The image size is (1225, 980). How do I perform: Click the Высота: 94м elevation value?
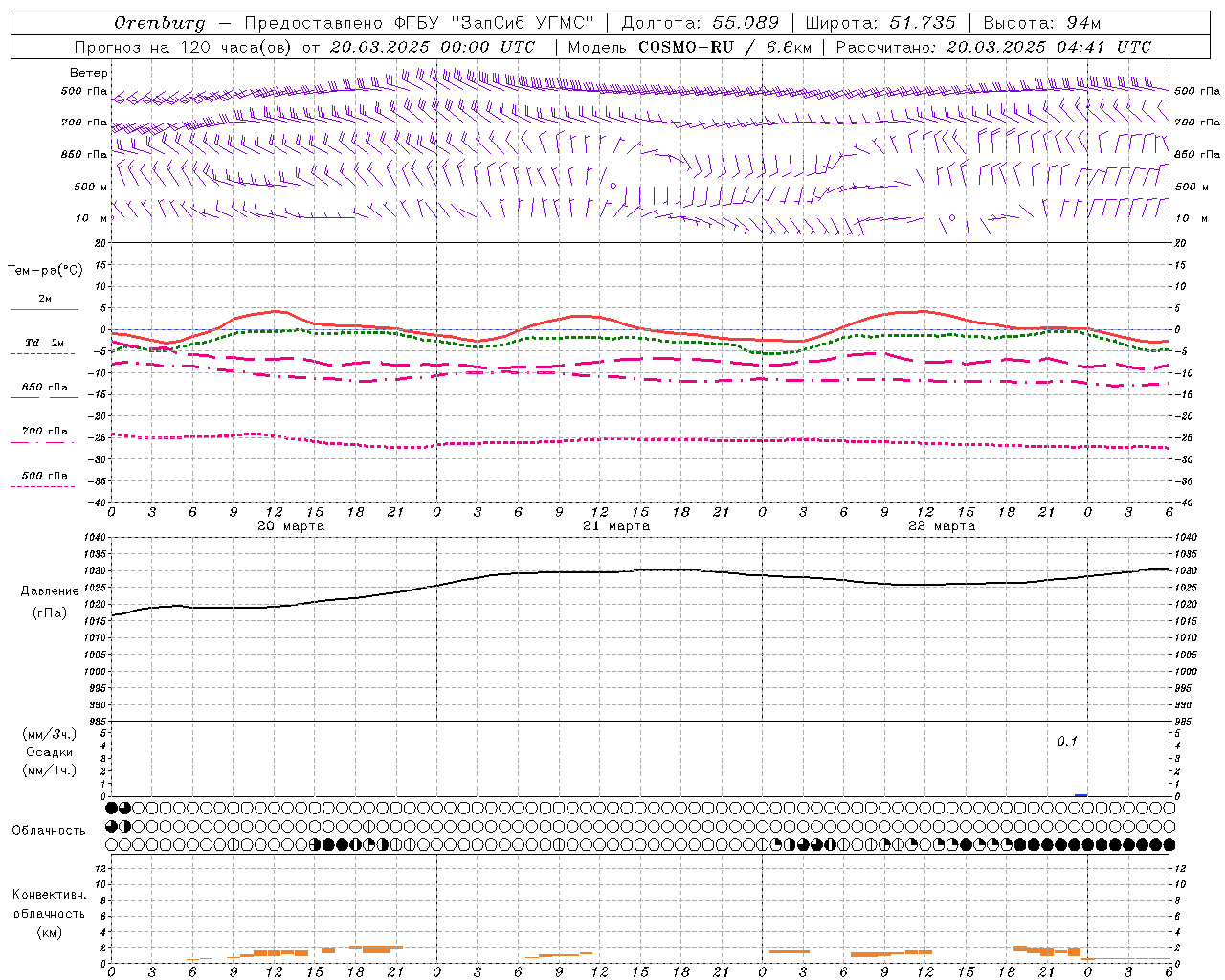click(x=1042, y=23)
